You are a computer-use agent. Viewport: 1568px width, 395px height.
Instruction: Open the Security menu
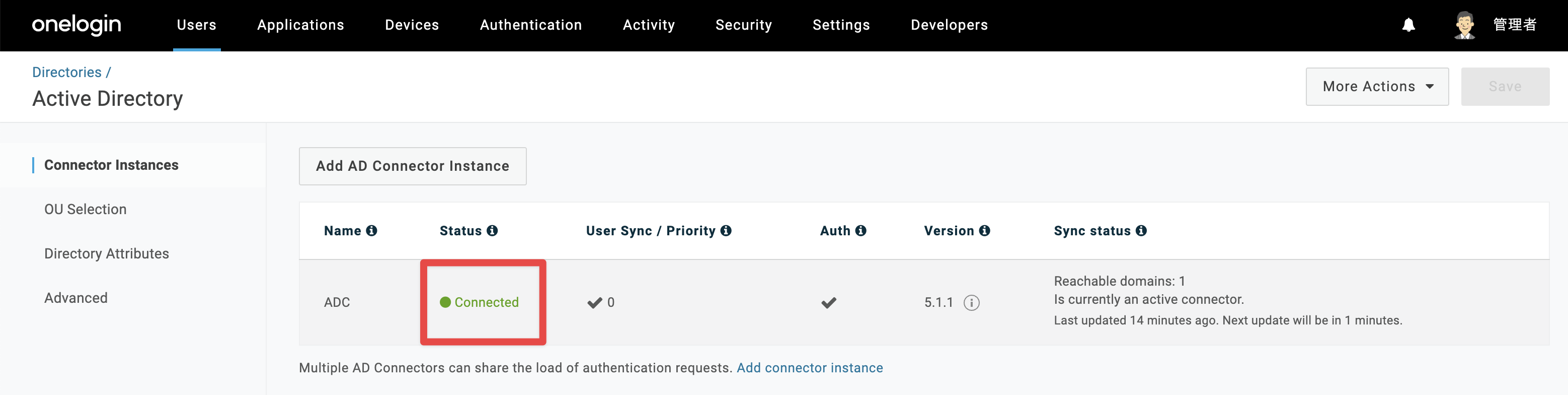point(744,25)
